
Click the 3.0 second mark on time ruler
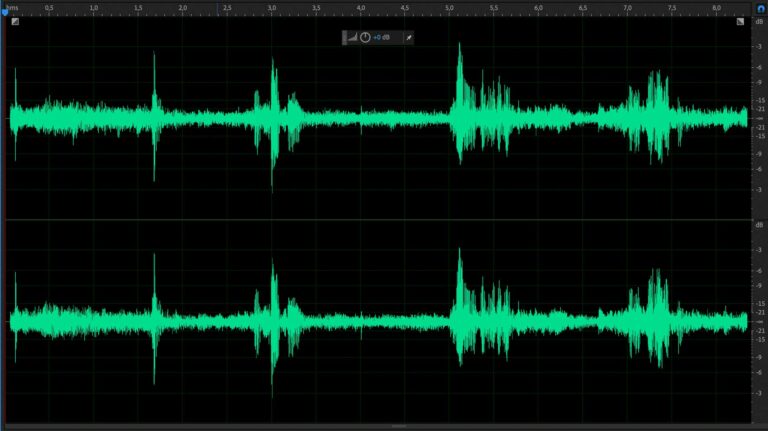[272, 8]
